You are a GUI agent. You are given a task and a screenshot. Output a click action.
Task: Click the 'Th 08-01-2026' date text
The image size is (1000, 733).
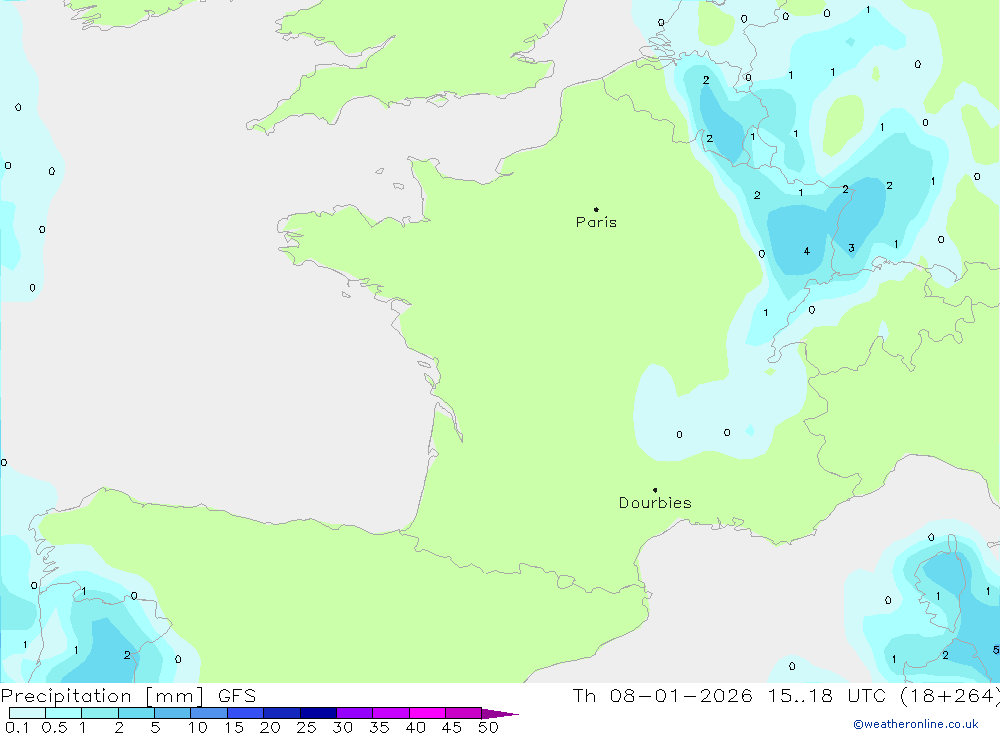662,696
